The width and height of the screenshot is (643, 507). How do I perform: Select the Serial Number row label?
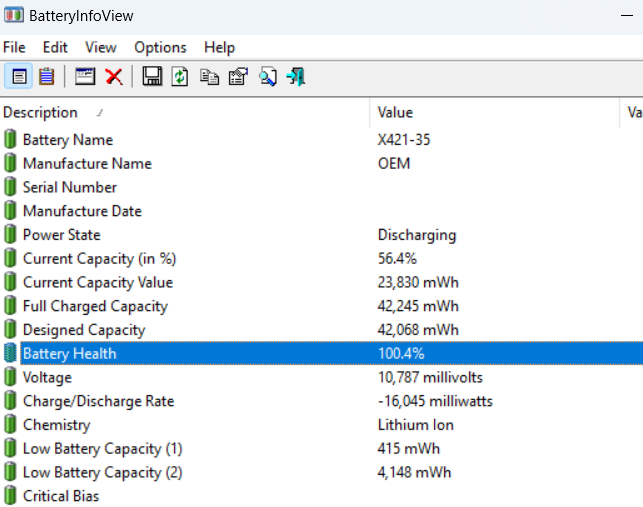click(70, 187)
